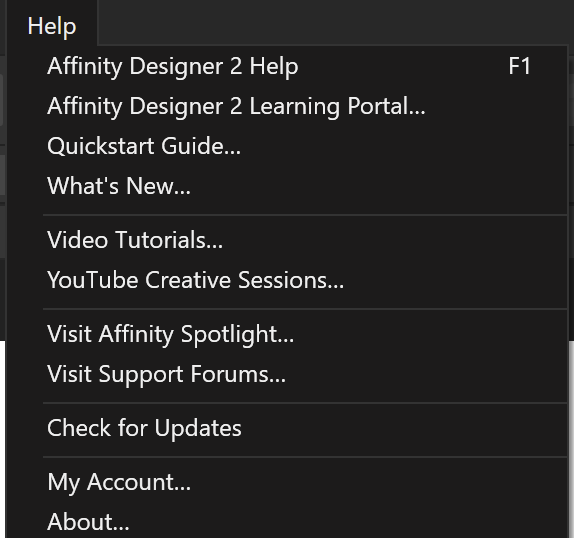Open the Learning Portal link entry

coord(287,106)
